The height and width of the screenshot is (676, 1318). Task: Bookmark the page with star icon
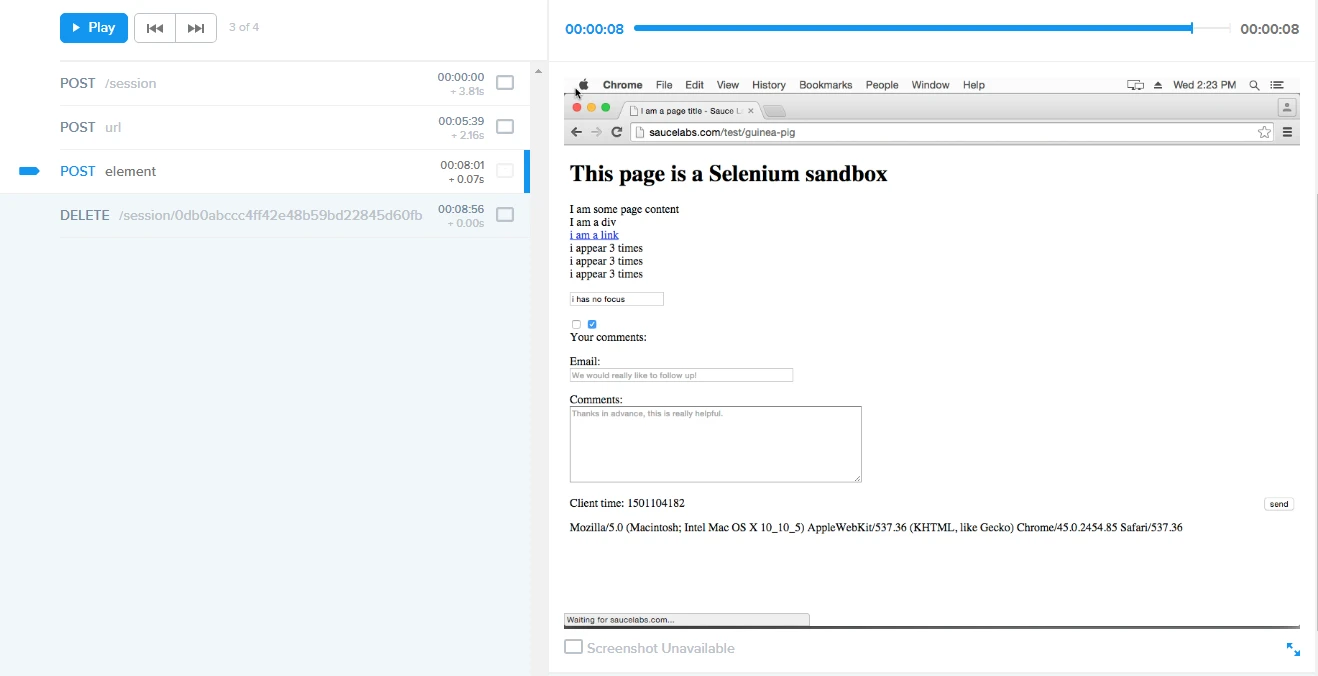tap(1264, 132)
